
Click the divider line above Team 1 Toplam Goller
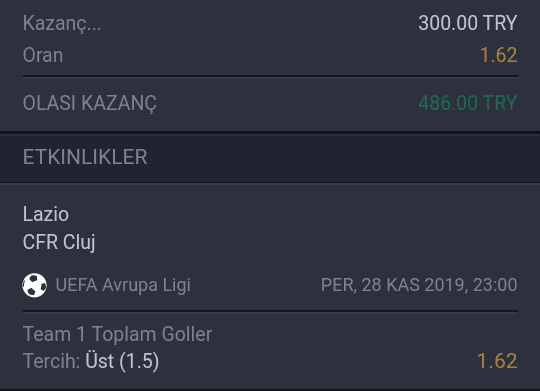coord(270,311)
